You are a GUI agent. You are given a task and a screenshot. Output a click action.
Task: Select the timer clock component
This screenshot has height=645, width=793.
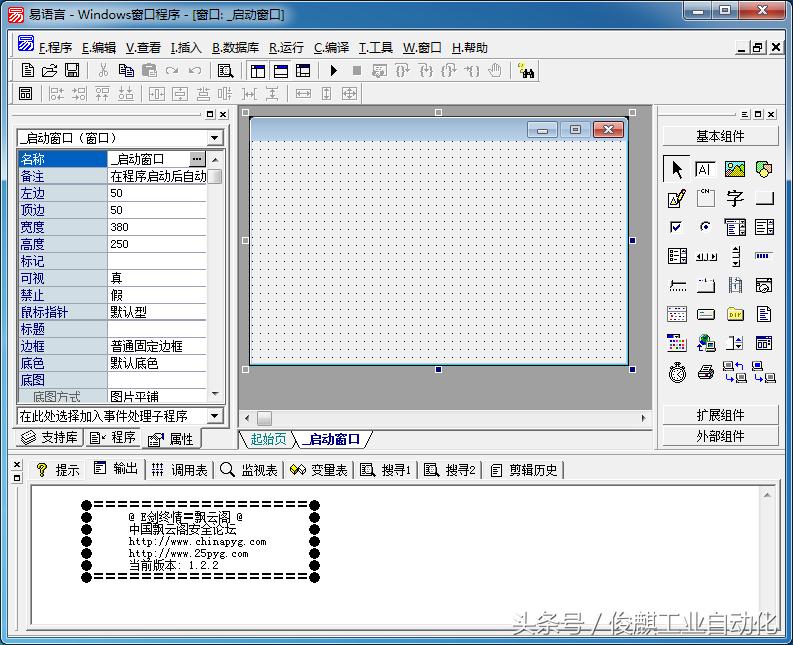coord(677,372)
